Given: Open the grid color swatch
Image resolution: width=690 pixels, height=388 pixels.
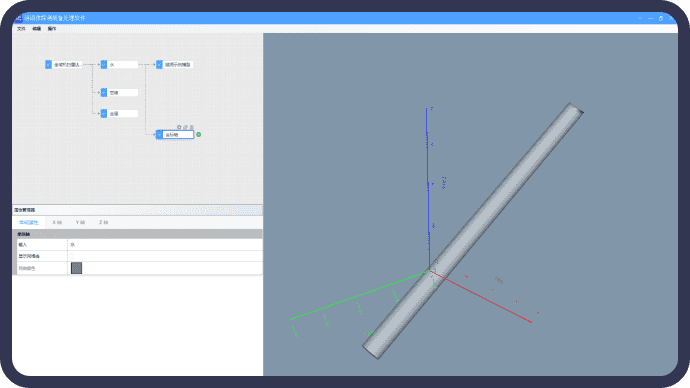Looking at the screenshot, I should (77, 268).
